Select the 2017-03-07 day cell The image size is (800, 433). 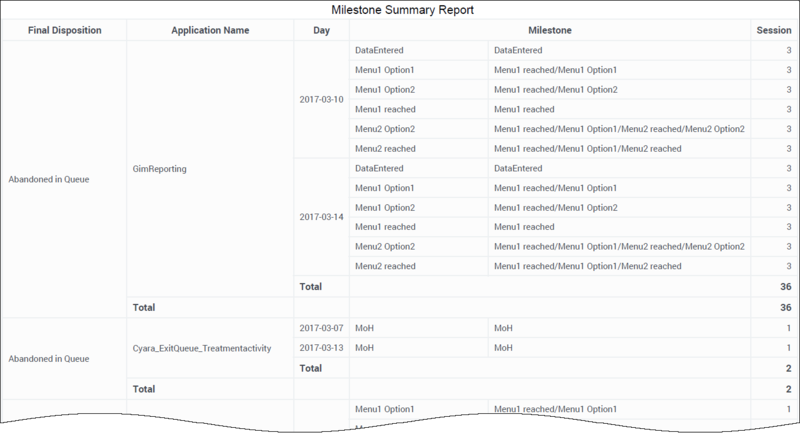320,327
